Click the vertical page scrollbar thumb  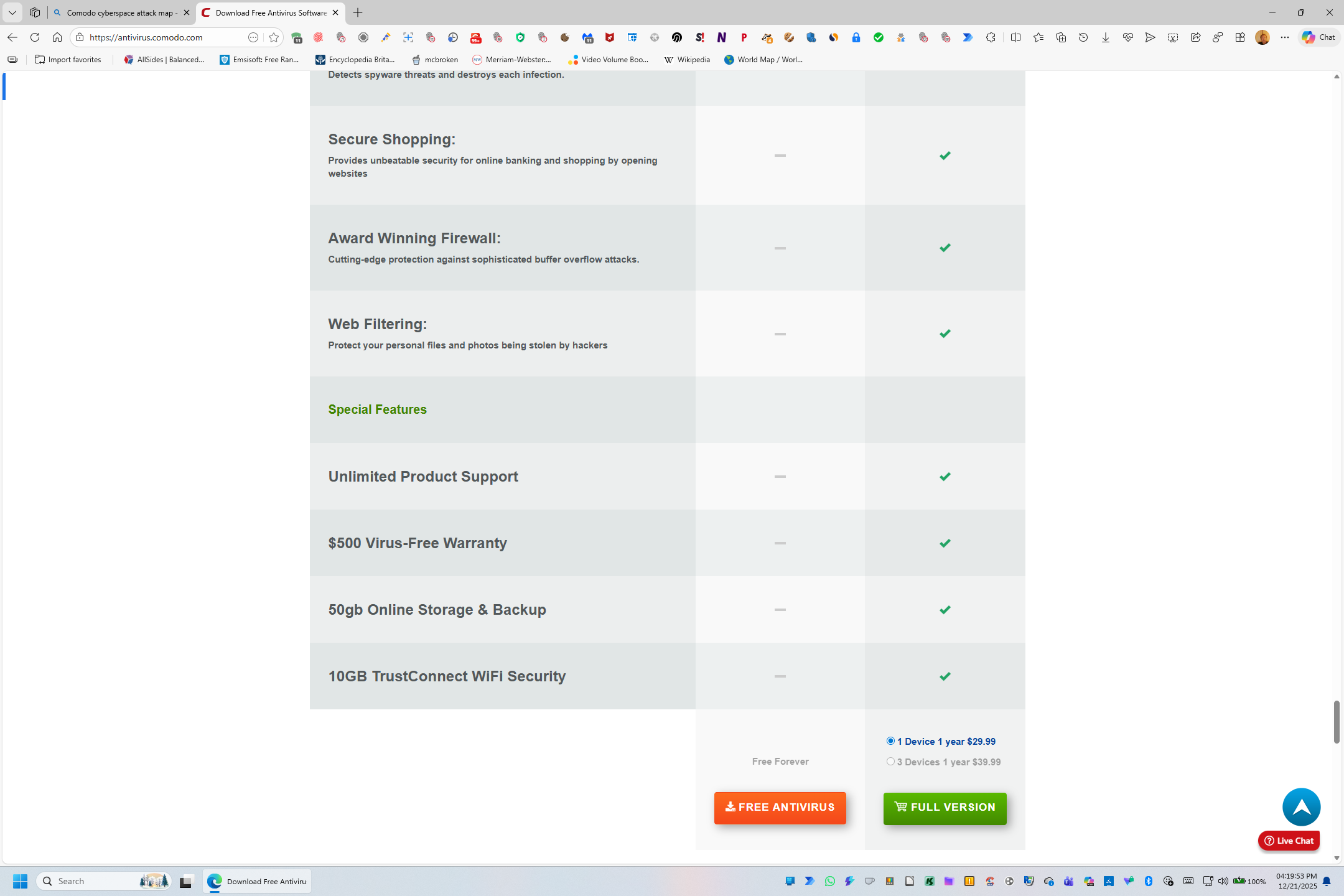coord(1337,722)
